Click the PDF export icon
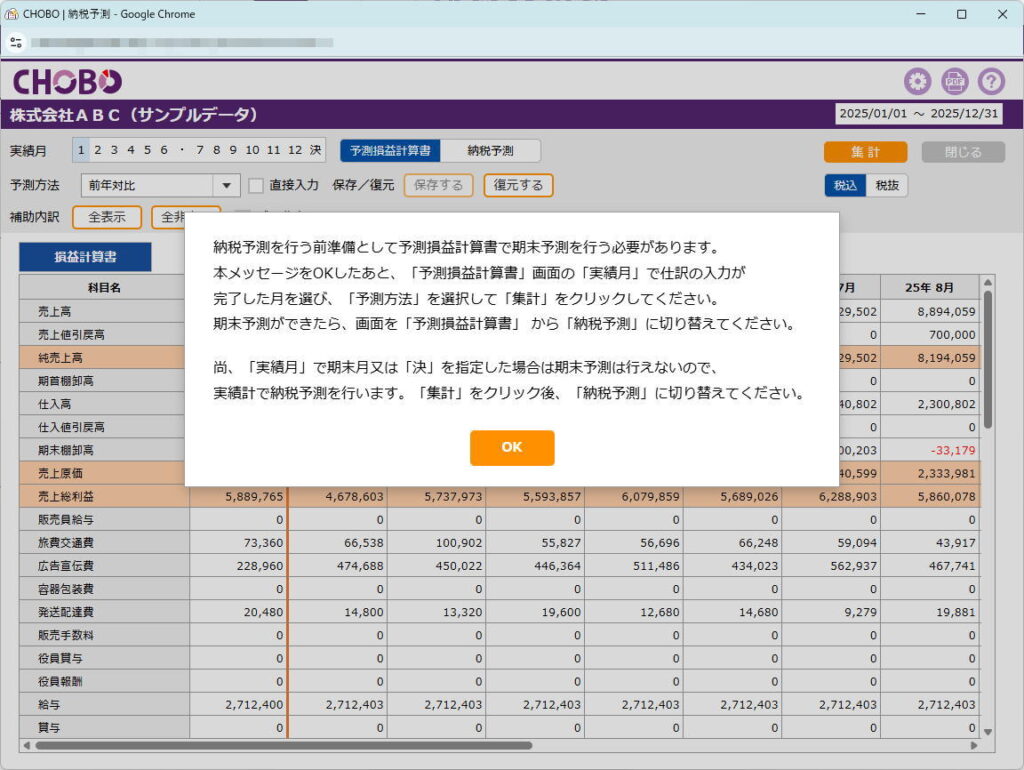Image resolution: width=1024 pixels, height=770 pixels. (955, 82)
